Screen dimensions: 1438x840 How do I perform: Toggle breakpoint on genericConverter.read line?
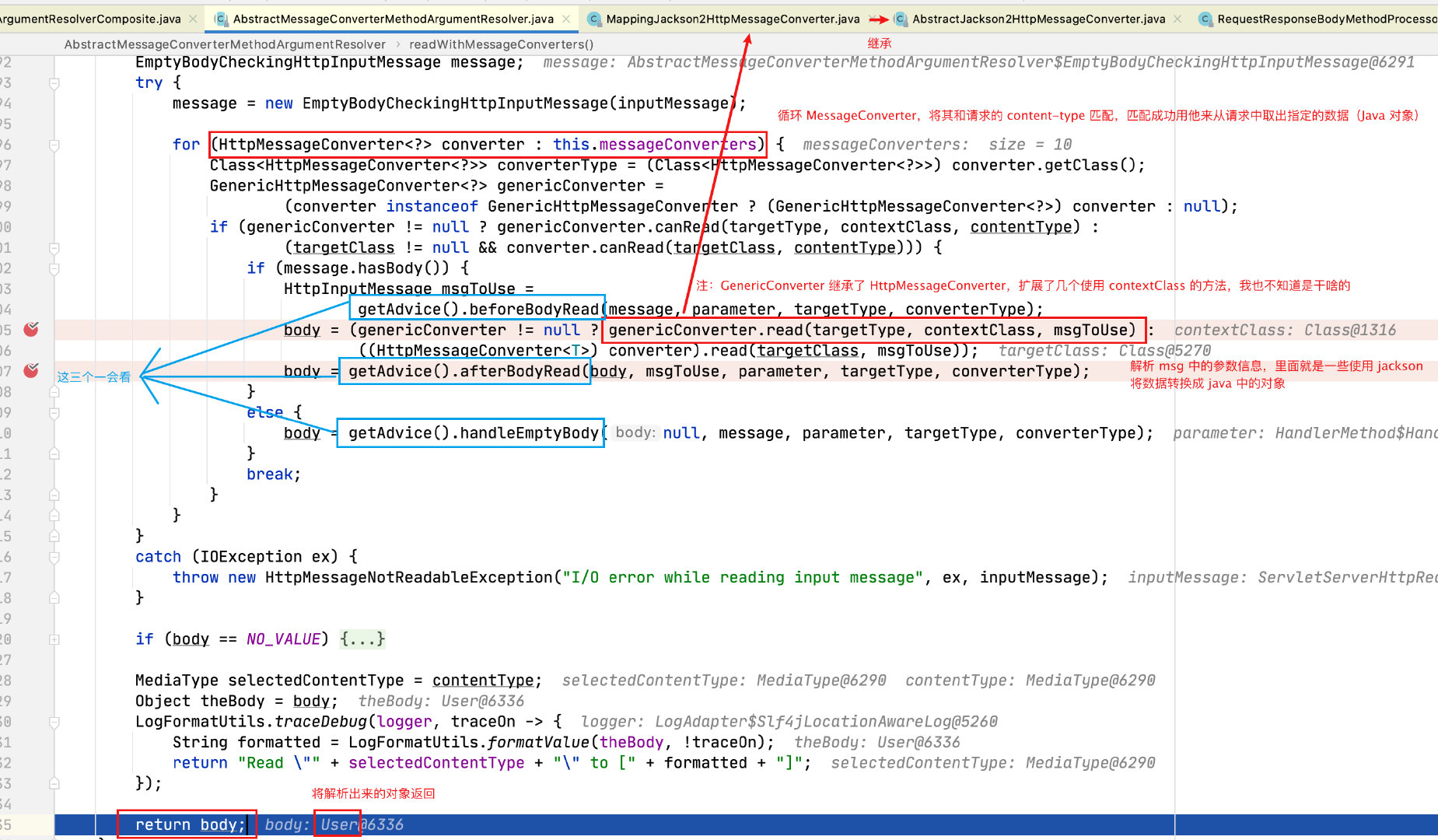point(31,330)
